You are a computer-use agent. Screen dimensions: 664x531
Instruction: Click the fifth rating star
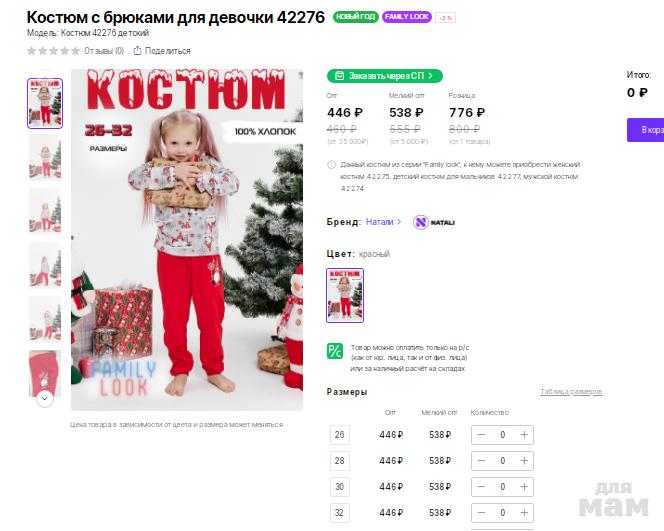(75, 51)
